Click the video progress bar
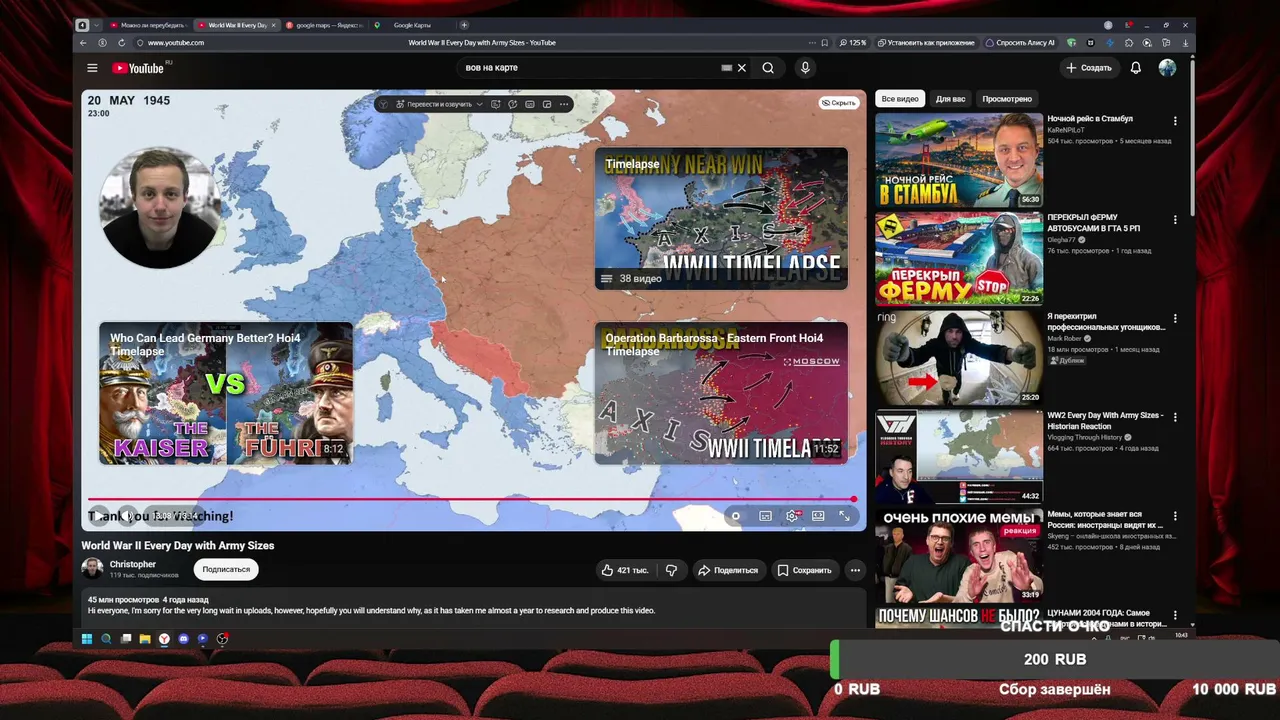This screenshot has height=720, width=1280. [x=471, y=499]
